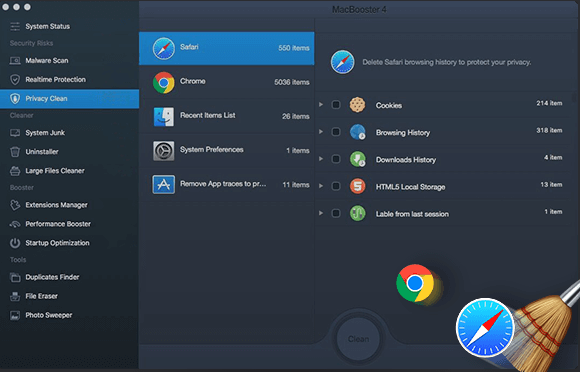Image resolution: width=580 pixels, height=372 pixels.
Task: Click Safari icon in detail header
Action: click(x=342, y=62)
